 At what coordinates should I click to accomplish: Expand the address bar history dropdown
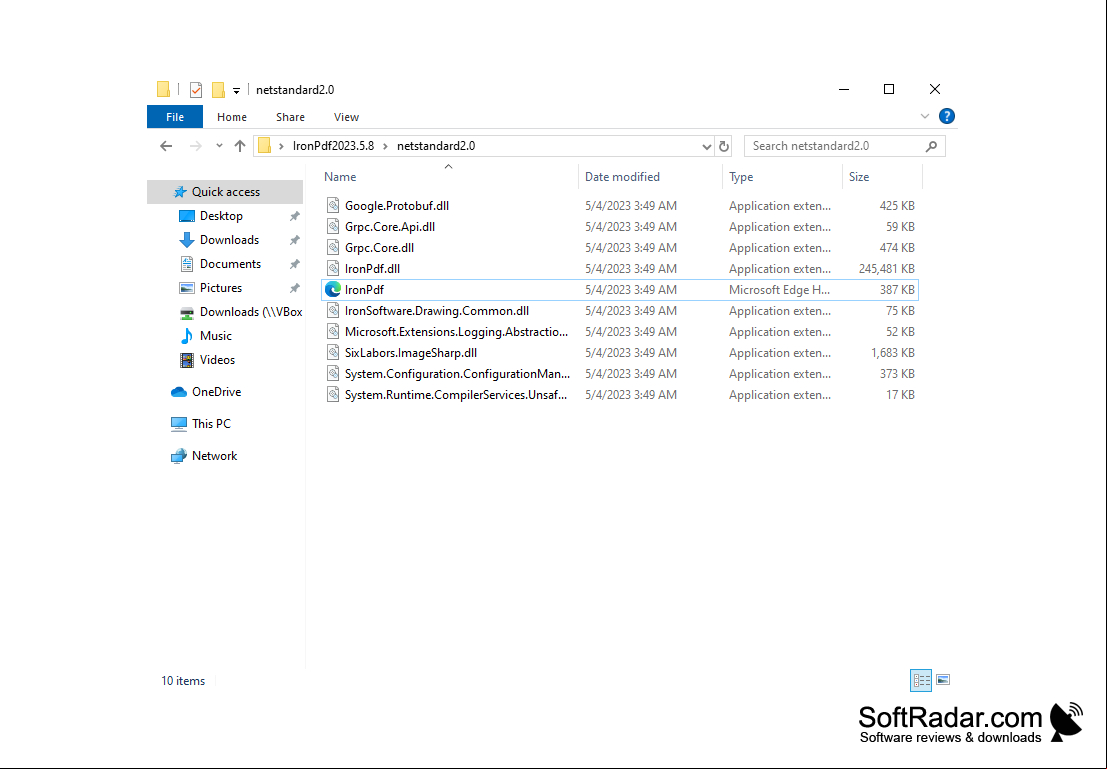[706, 146]
